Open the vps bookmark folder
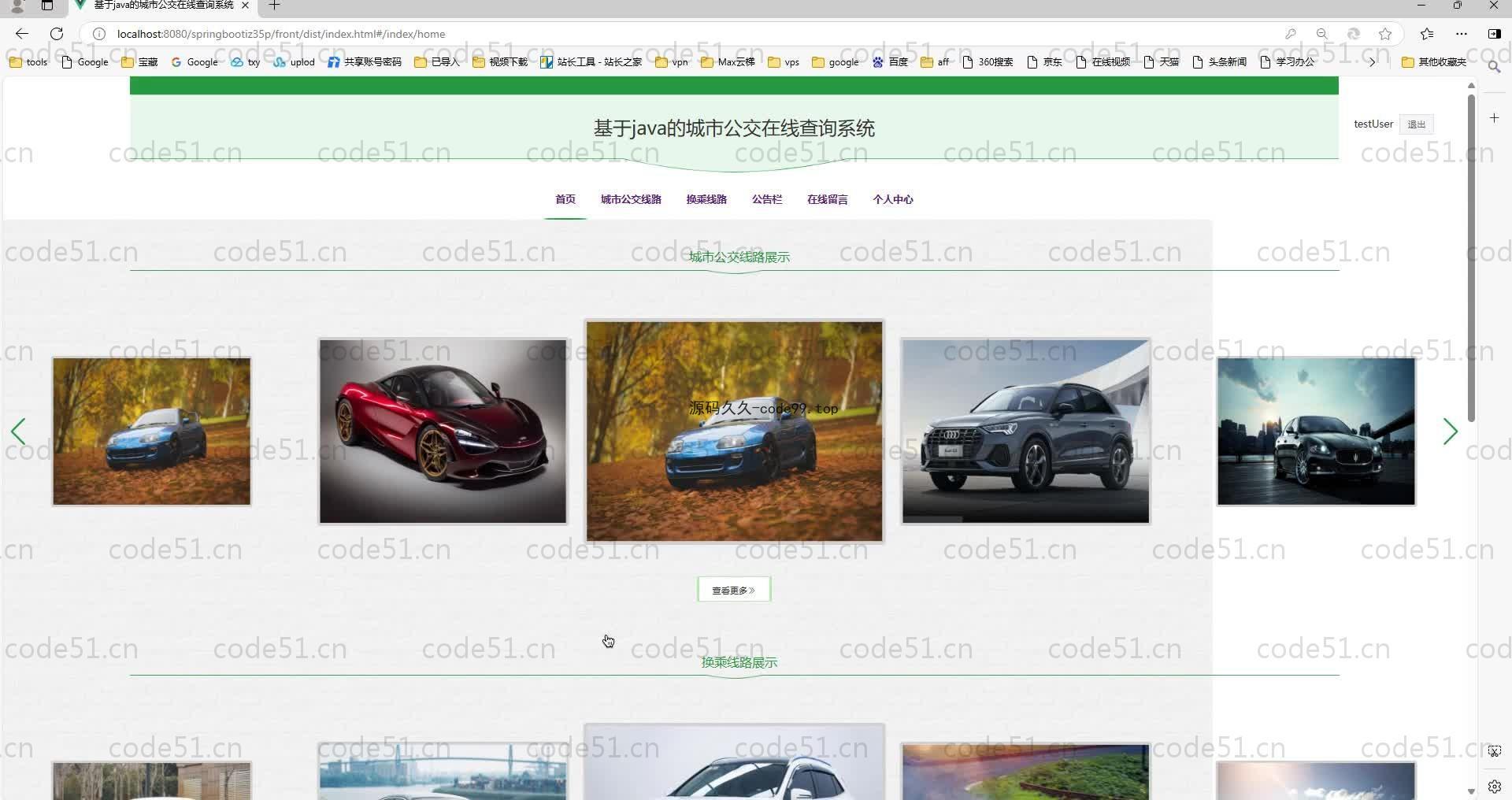Viewport: 1512px width, 800px height. [x=784, y=62]
